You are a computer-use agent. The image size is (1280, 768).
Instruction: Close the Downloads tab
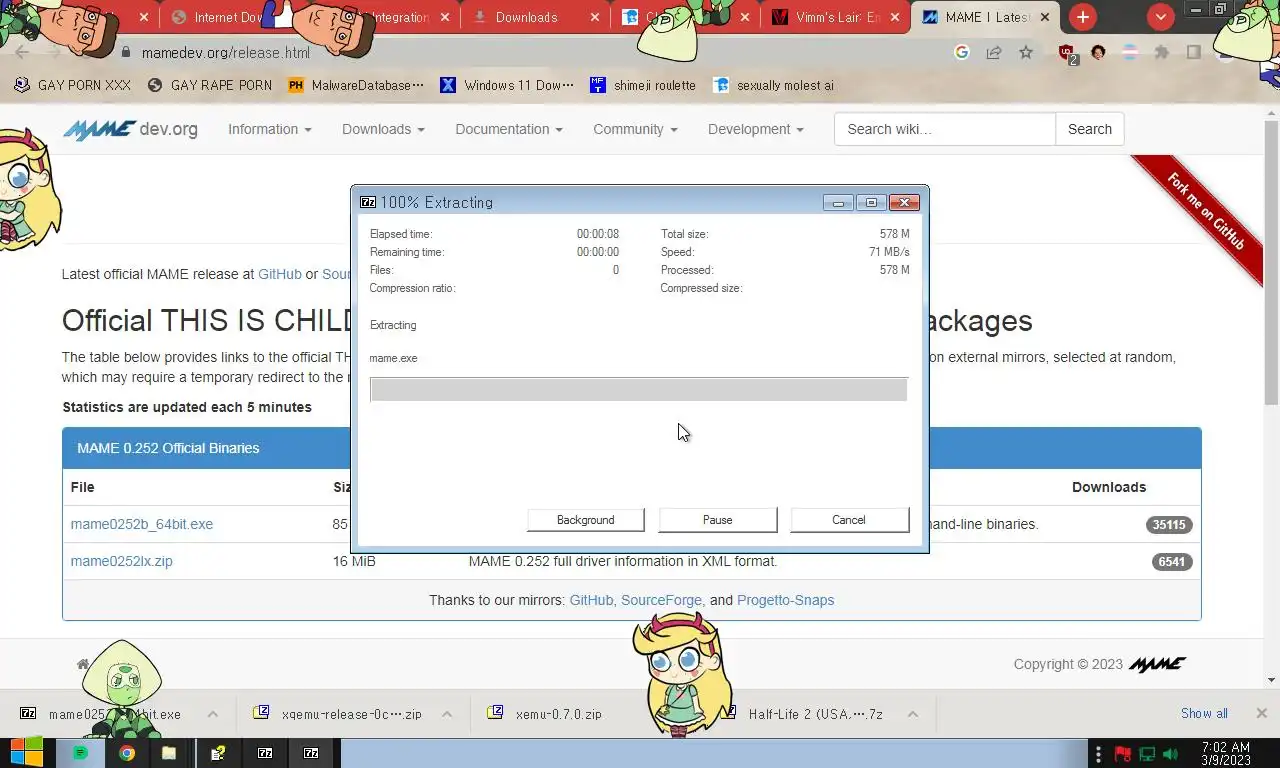(595, 17)
